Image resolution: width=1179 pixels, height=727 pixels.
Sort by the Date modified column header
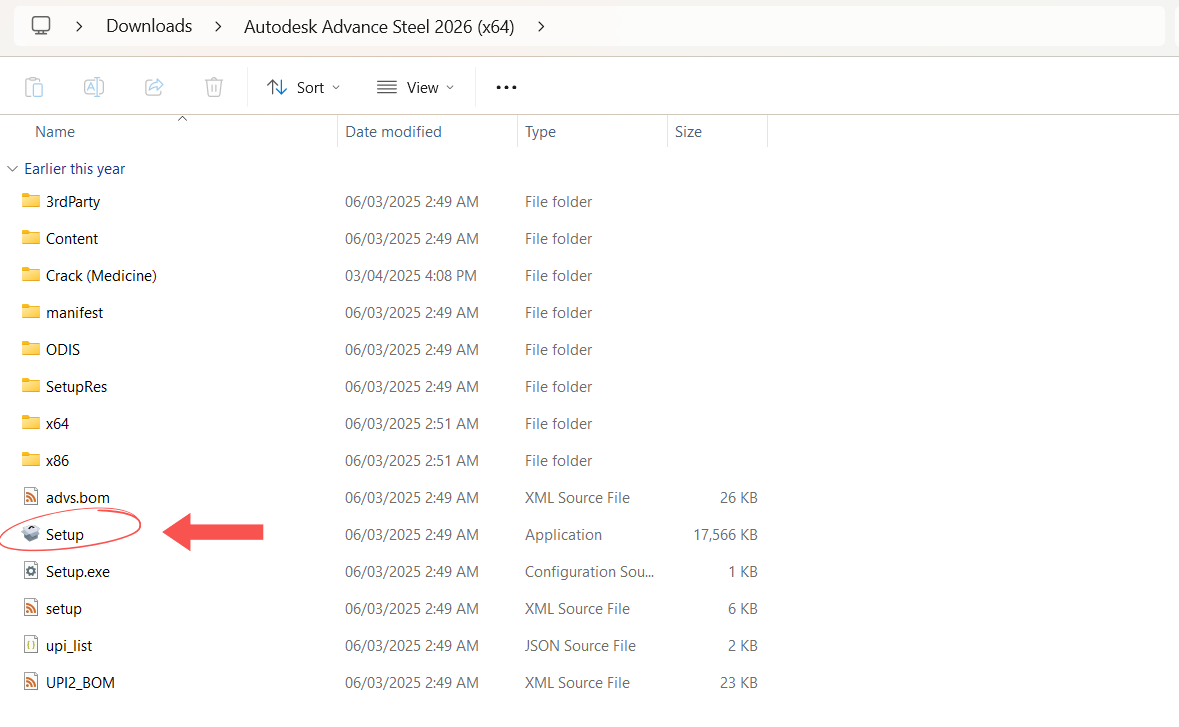click(393, 132)
